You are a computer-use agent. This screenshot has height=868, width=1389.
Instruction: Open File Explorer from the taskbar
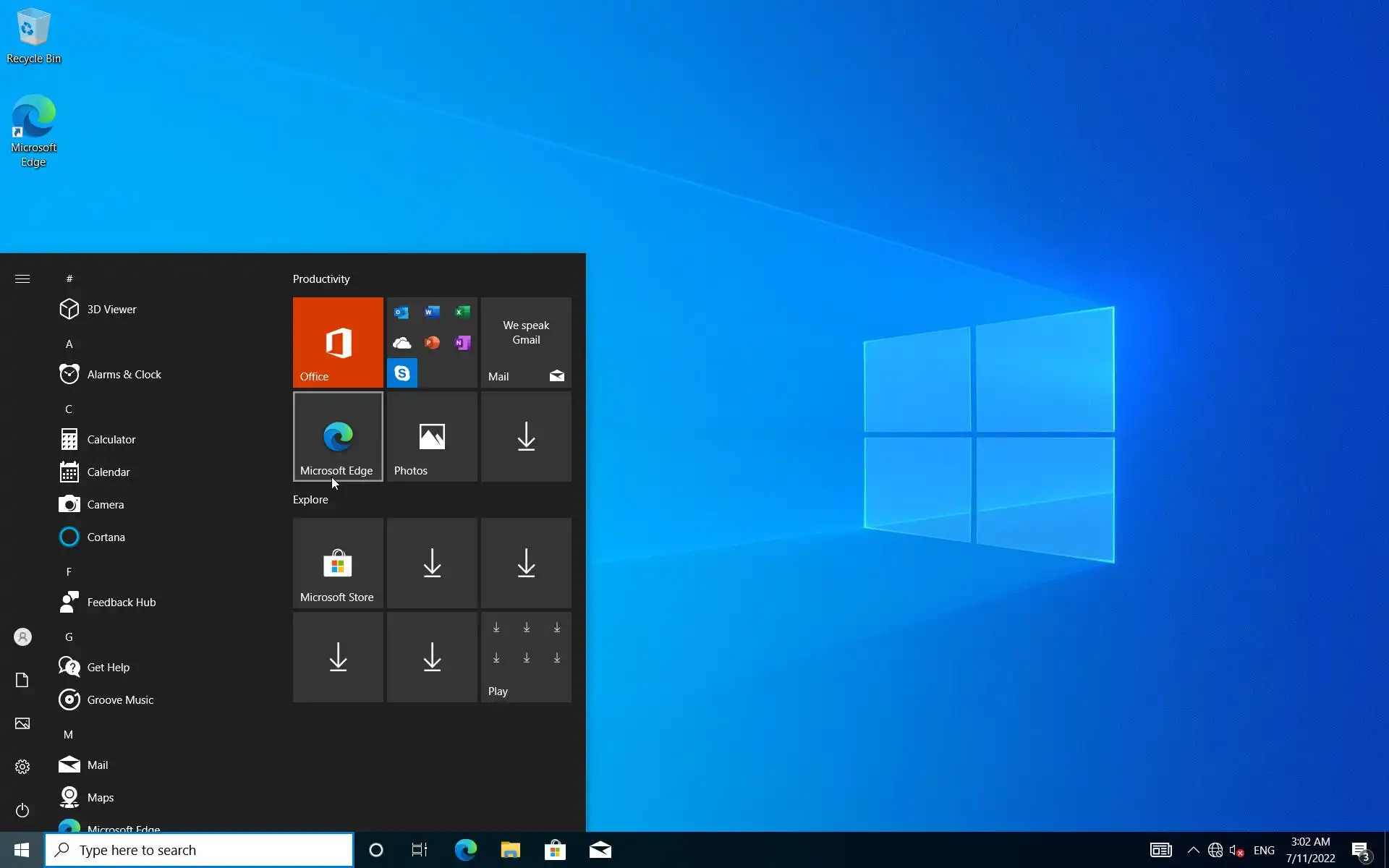click(x=510, y=850)
